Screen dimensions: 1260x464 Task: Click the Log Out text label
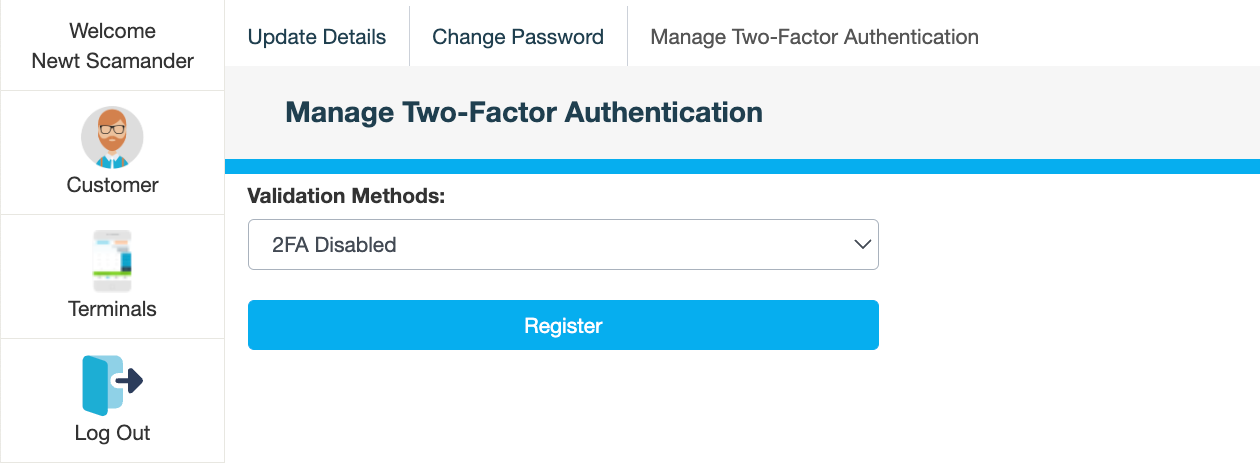point(112,433)
